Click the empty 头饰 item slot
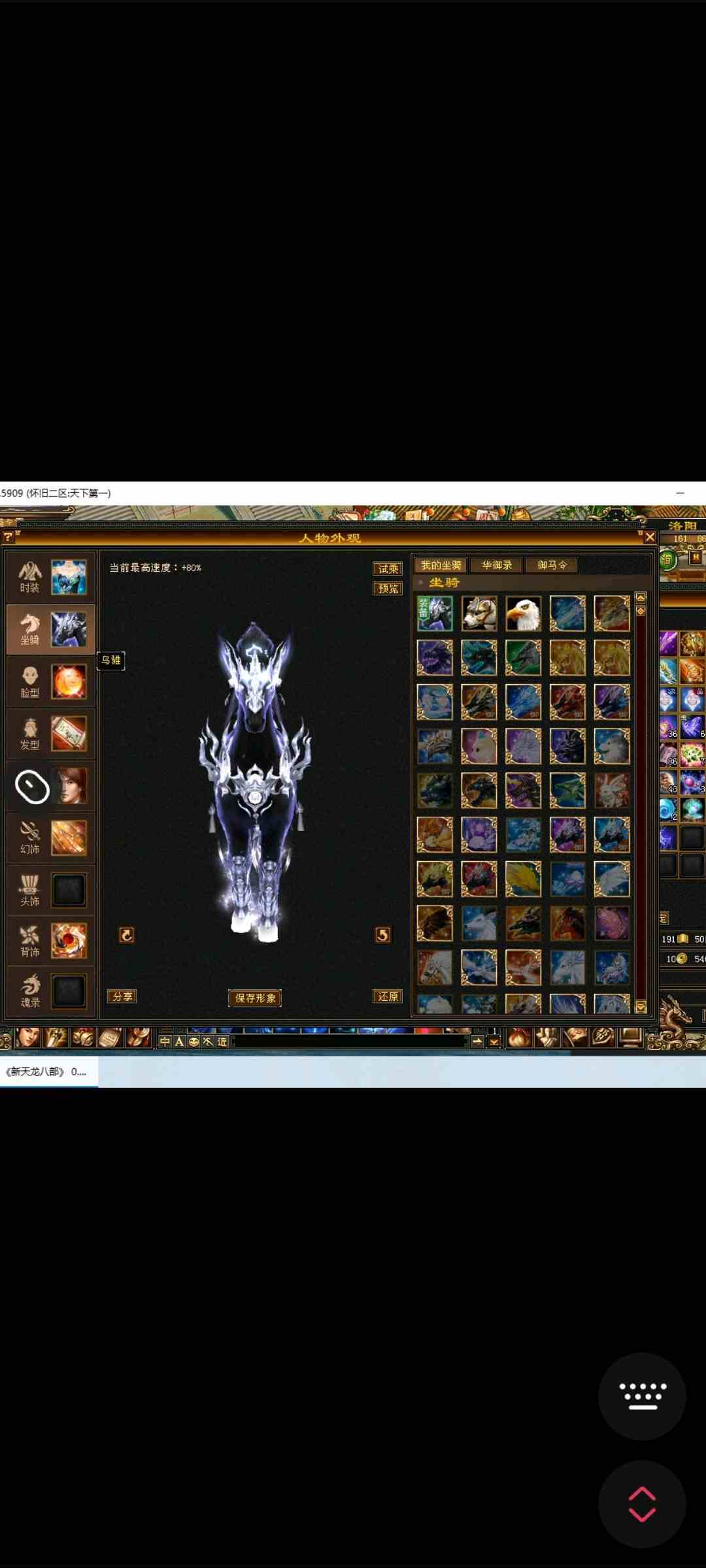This screenshot has width=706, height=1568. 69,890
